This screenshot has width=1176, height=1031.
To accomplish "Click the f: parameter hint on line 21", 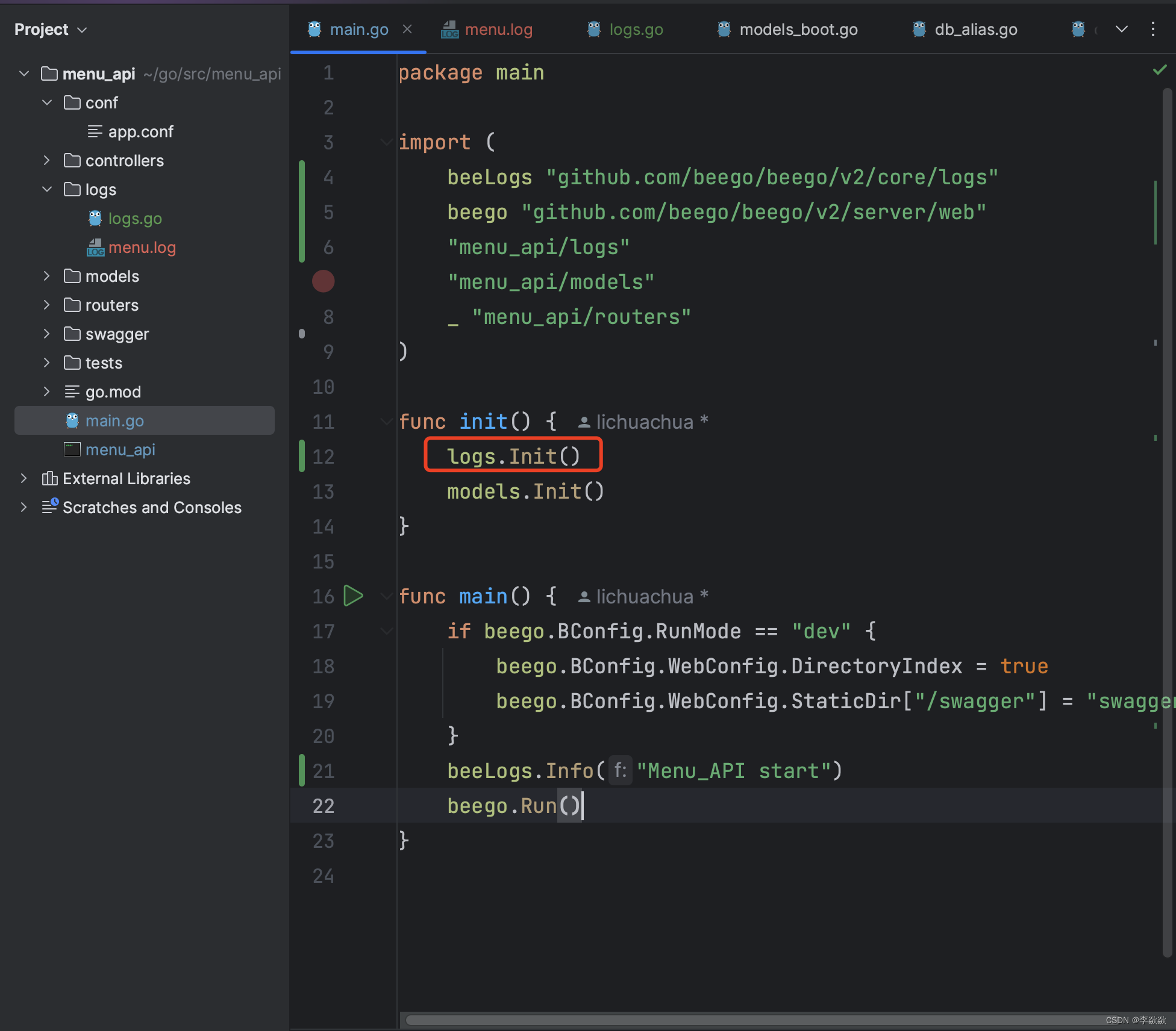I will (x=621, y=770).
